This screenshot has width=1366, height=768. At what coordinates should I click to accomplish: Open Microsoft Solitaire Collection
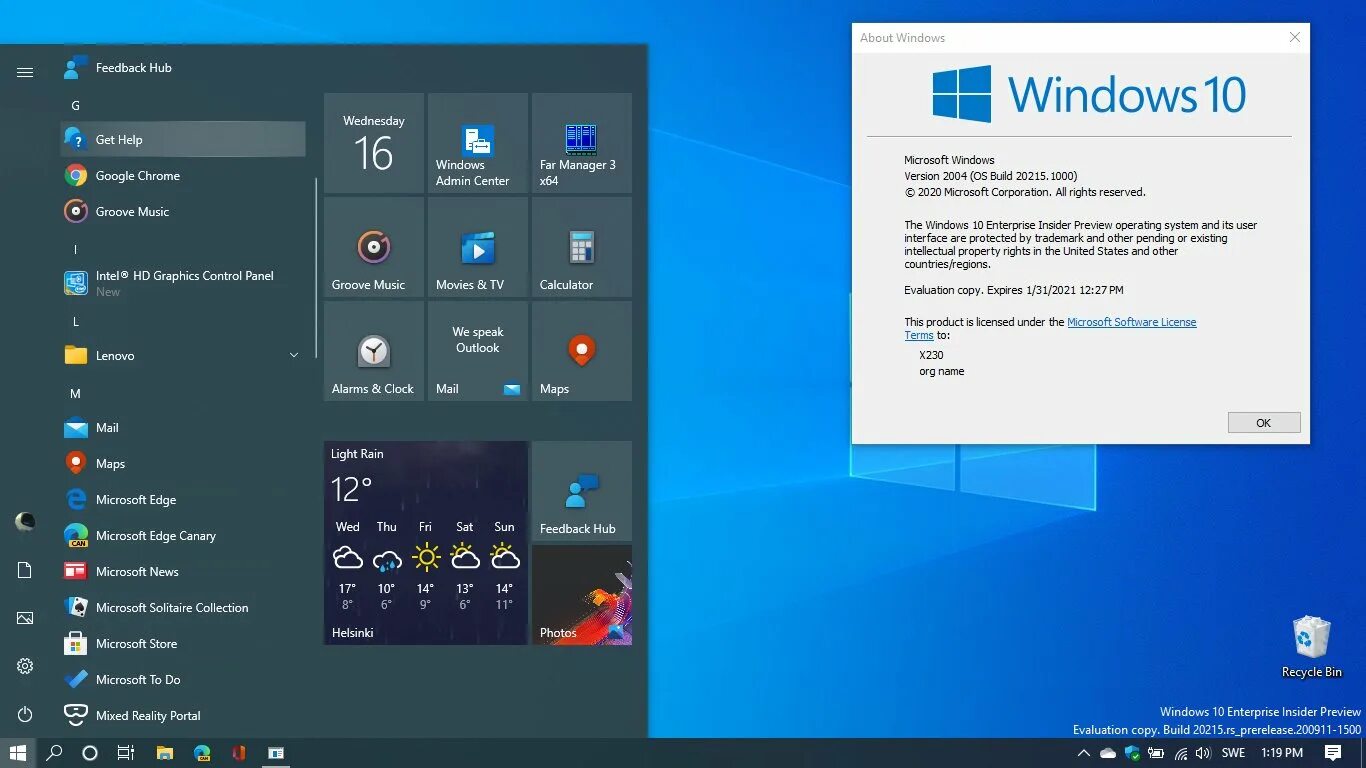183,608
